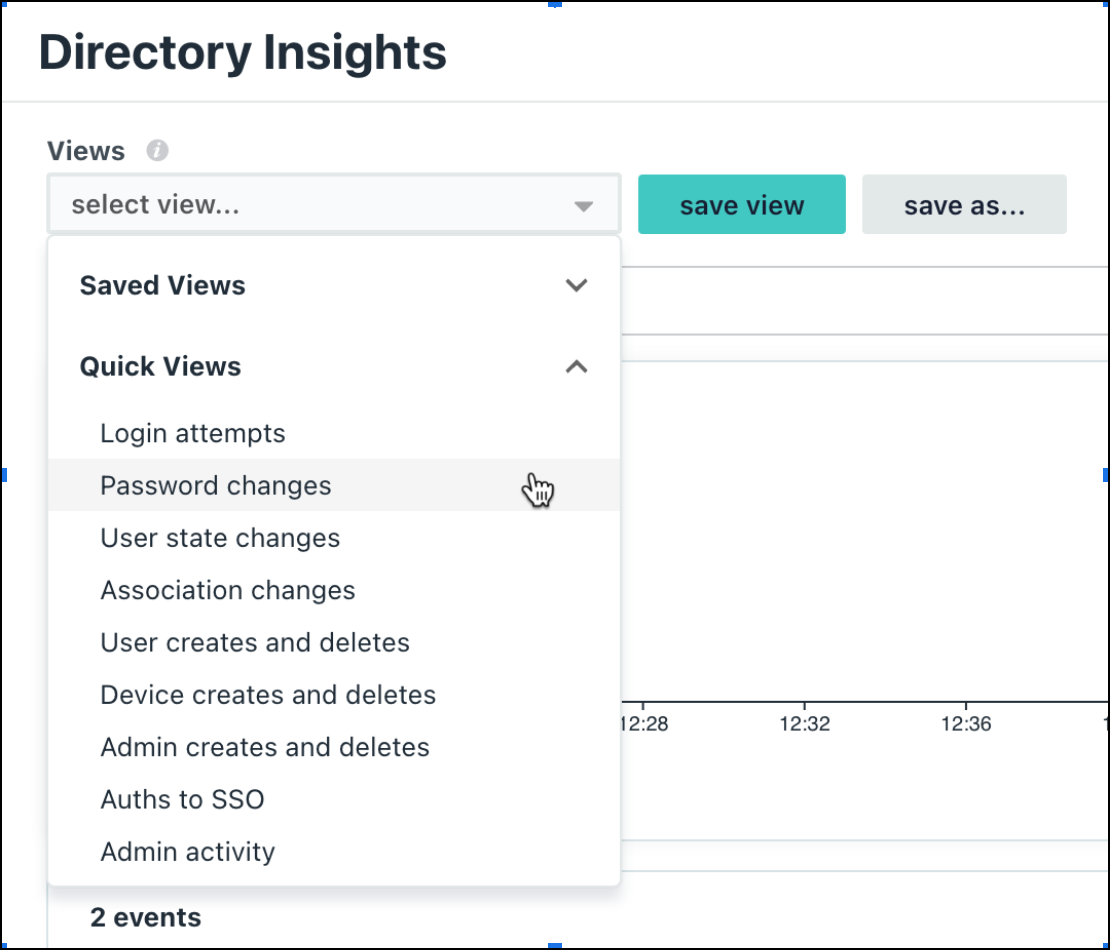Choose Password changes quick view

[x=216, y=486]
